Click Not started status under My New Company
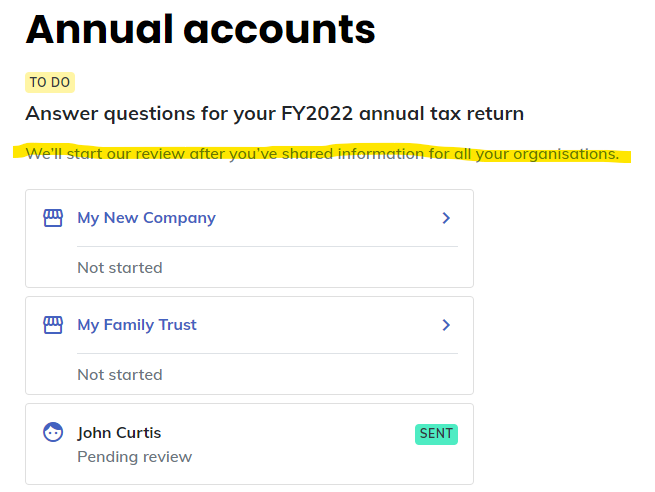The height and width of the screenshot is (492, 655). pyautogui.click(x=120, y=268)
